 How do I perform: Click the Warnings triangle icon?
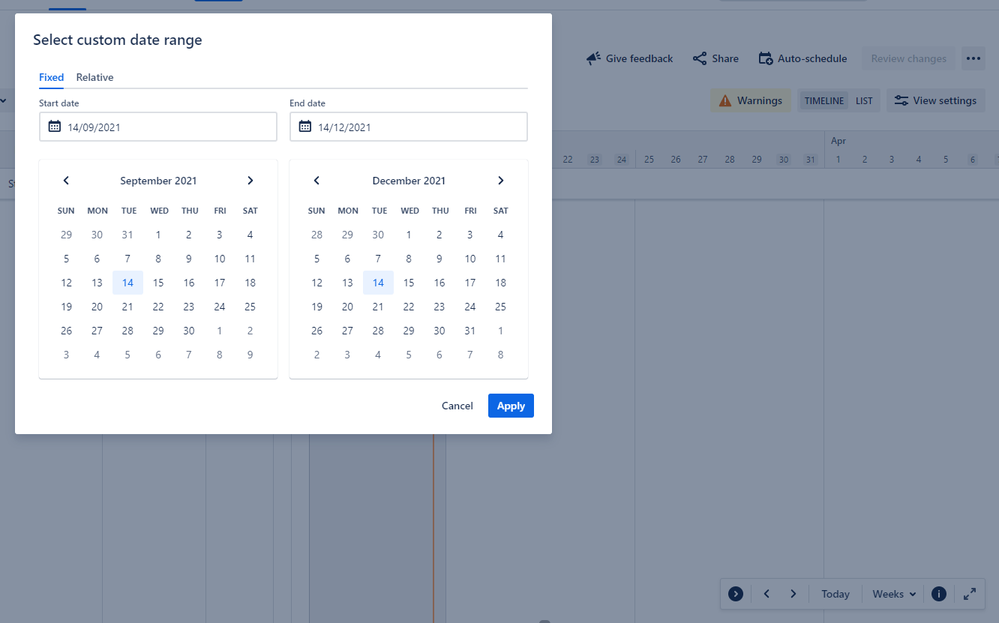coord(725,101)
